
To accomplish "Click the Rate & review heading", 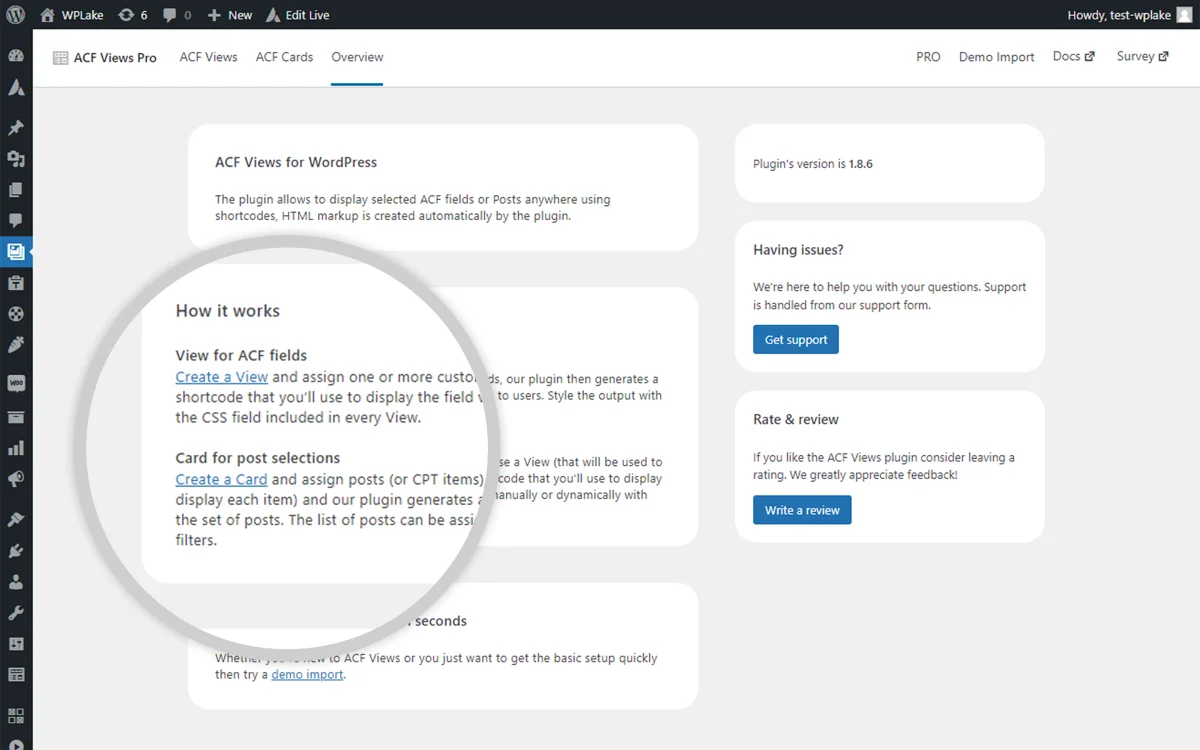I will click(796, 420).
